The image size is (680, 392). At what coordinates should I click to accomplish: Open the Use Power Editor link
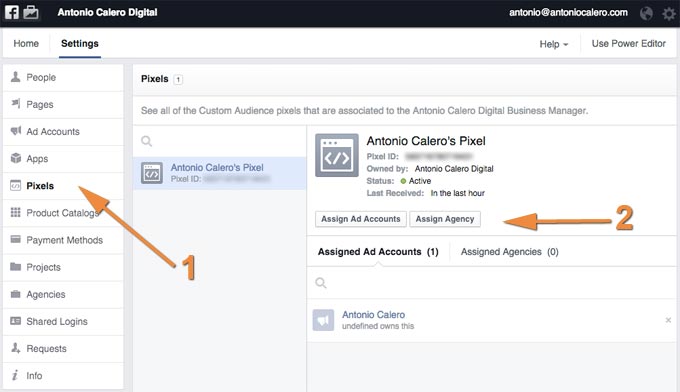pyautogui.click(x=628, y=44)
